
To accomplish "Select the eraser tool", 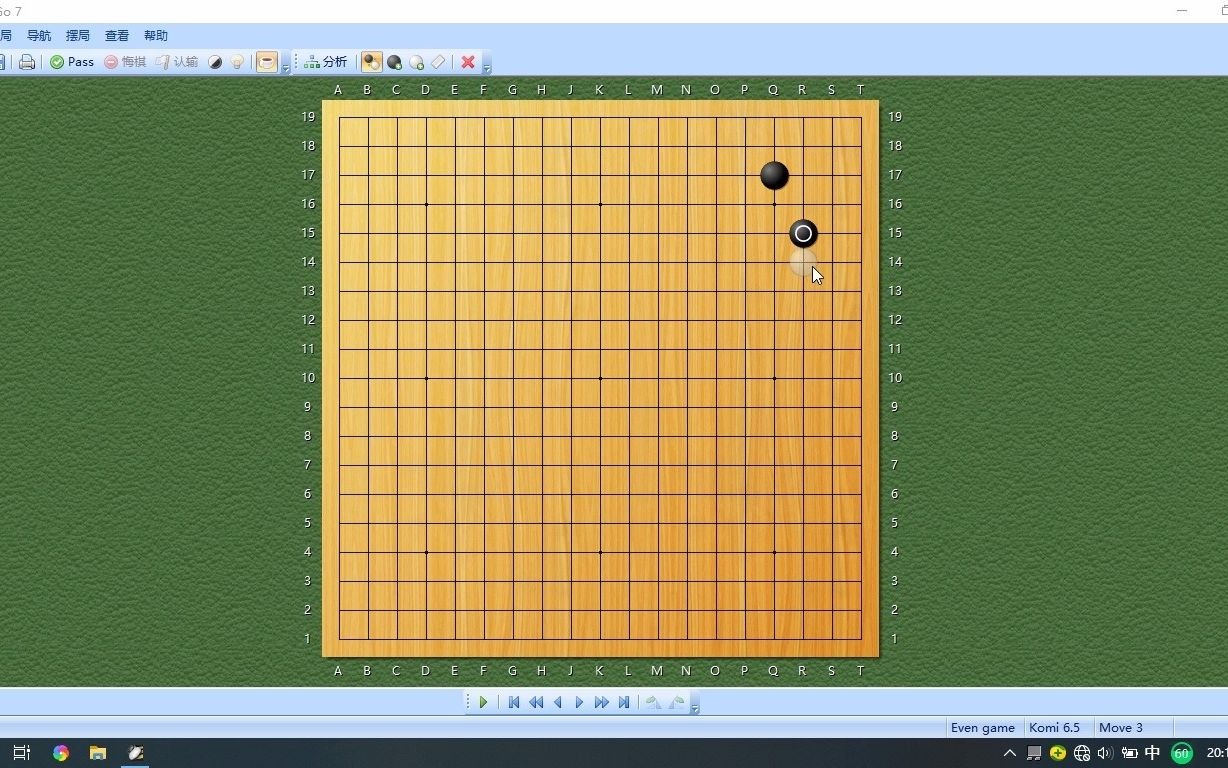I will [438, 62].
